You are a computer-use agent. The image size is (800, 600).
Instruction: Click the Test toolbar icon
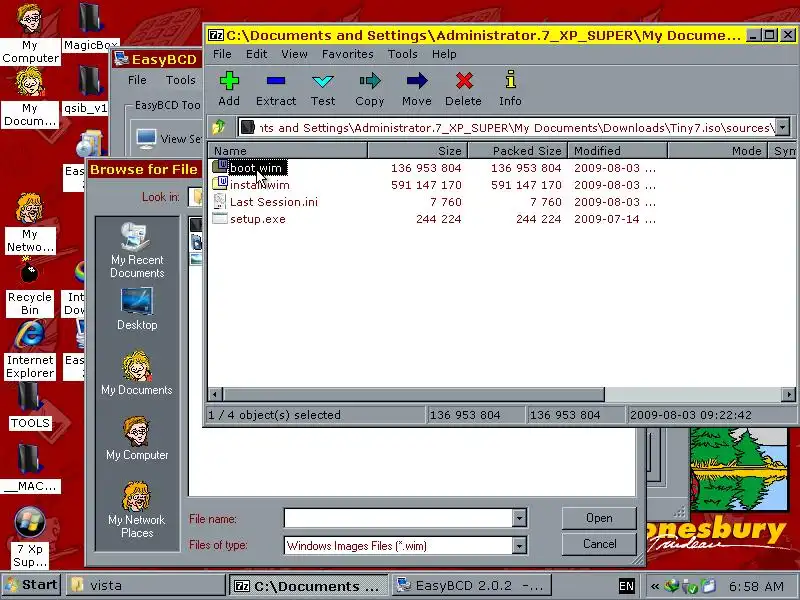pyautogui.click(x=323, y=89)
